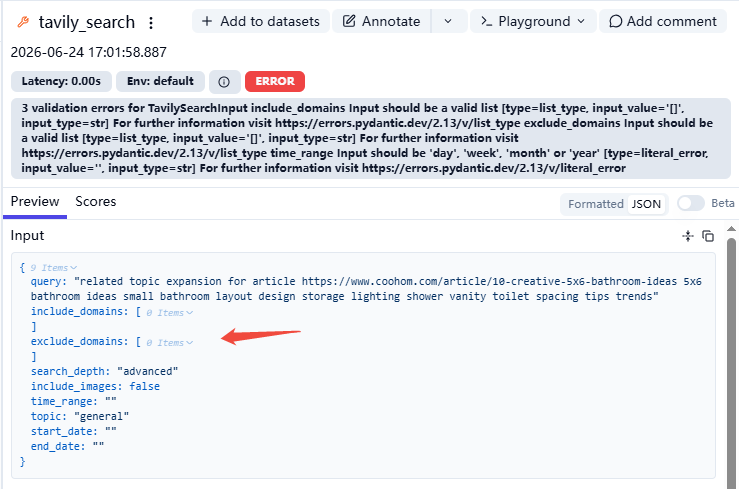Image resolution: width=739 pixels, height=489 pixels.
Task: Select the Env: default badge
Action: [x=160, y=81]
